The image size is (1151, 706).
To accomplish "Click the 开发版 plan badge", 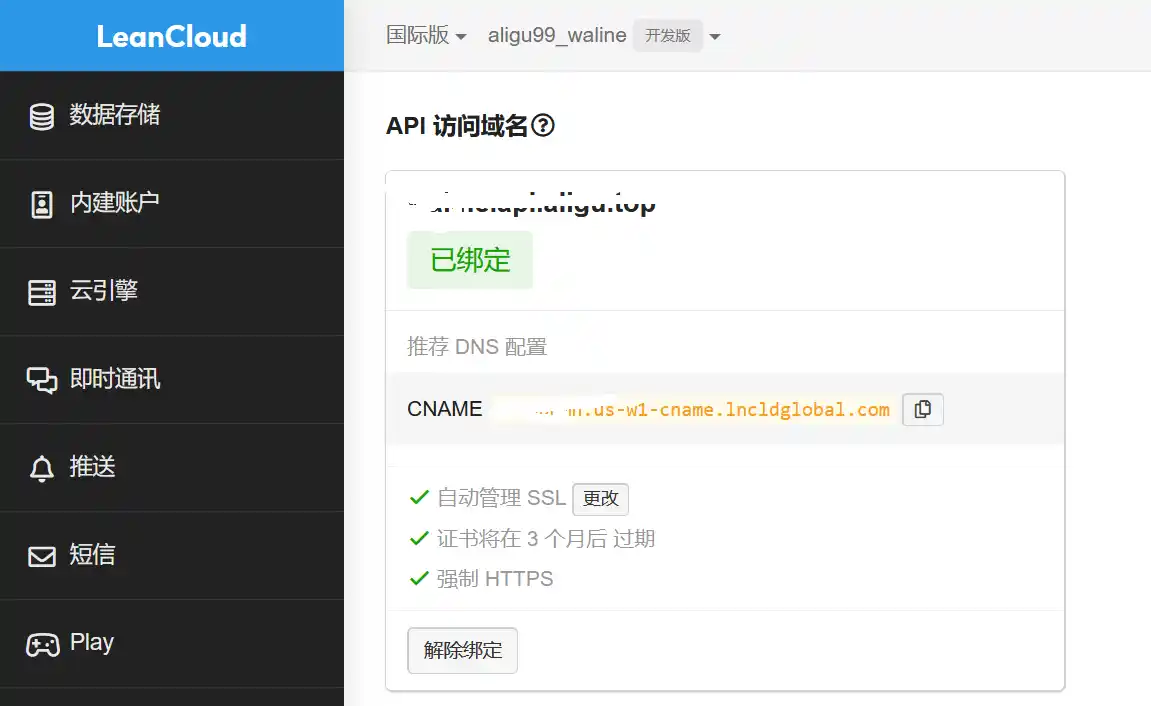I will click(x=667, y=36).
